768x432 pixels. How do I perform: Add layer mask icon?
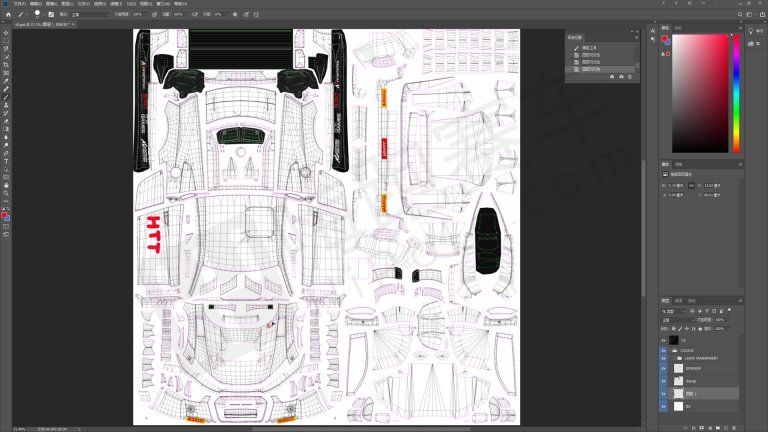tap(701, 428)
